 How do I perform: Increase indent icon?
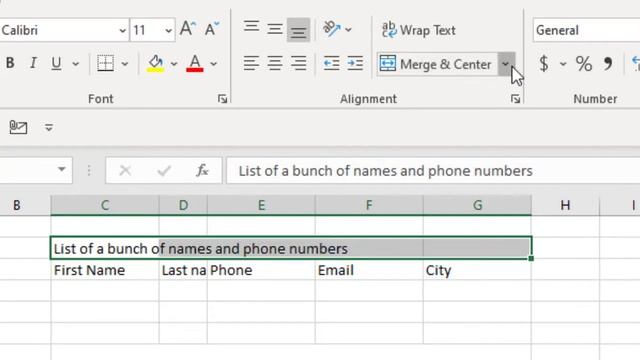point(355,63)
